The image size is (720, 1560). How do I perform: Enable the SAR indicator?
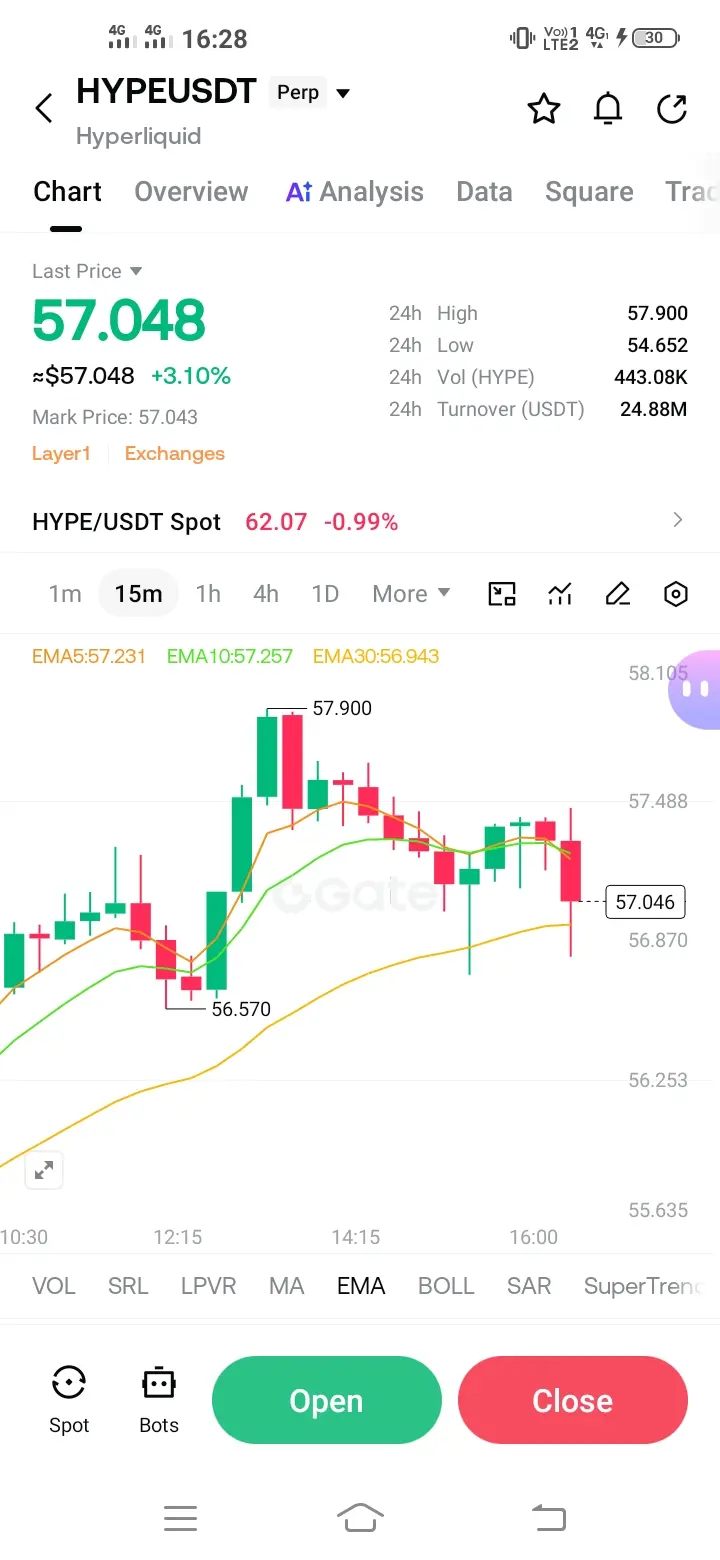pyautogui.click(x=529, y=1286)
